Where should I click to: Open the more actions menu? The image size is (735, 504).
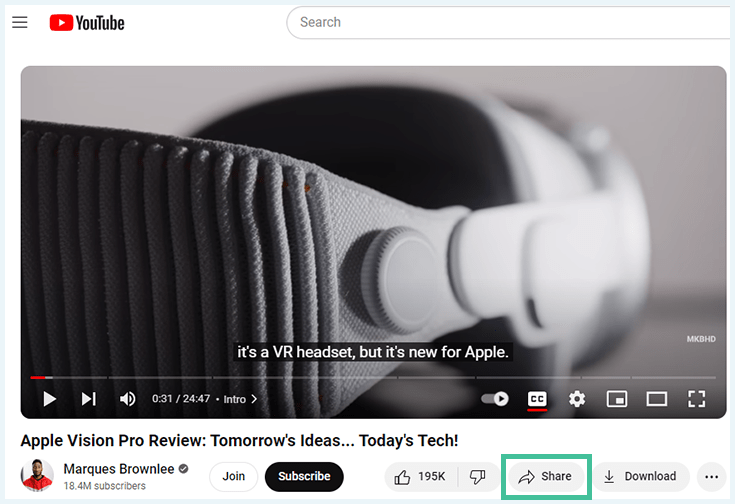coord(712,477)
